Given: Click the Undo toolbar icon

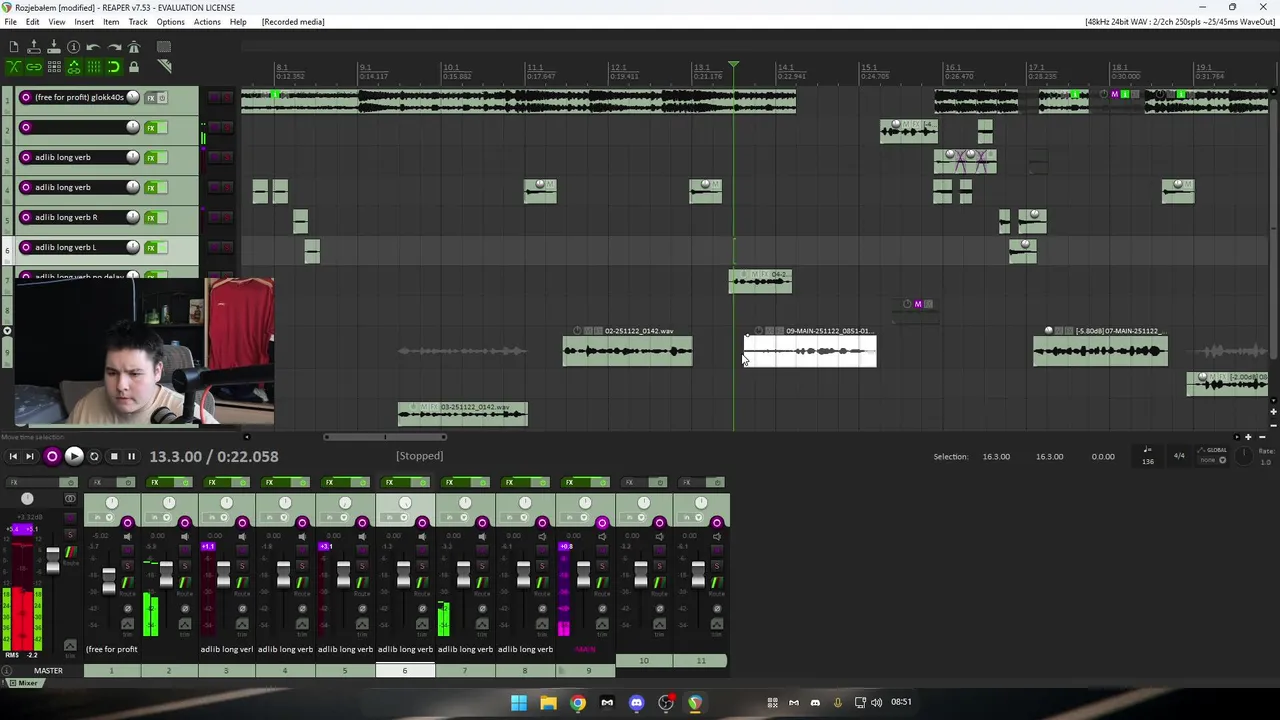Looking at the screenshot, I should [x=93, y=47].
